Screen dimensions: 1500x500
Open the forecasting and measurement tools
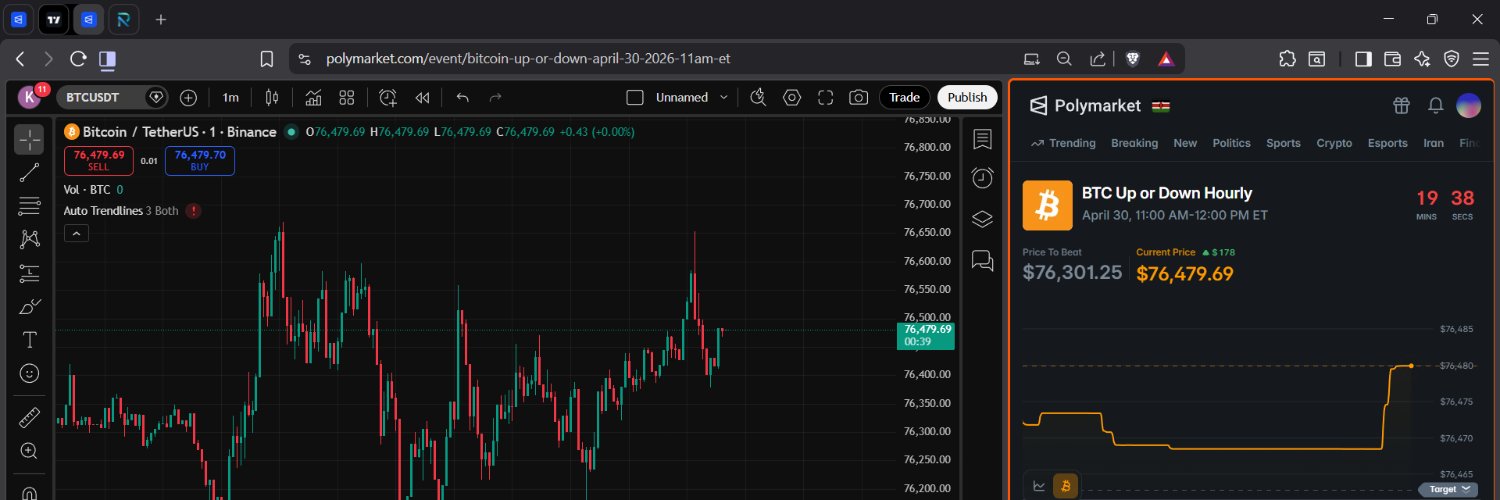(29, 272)
